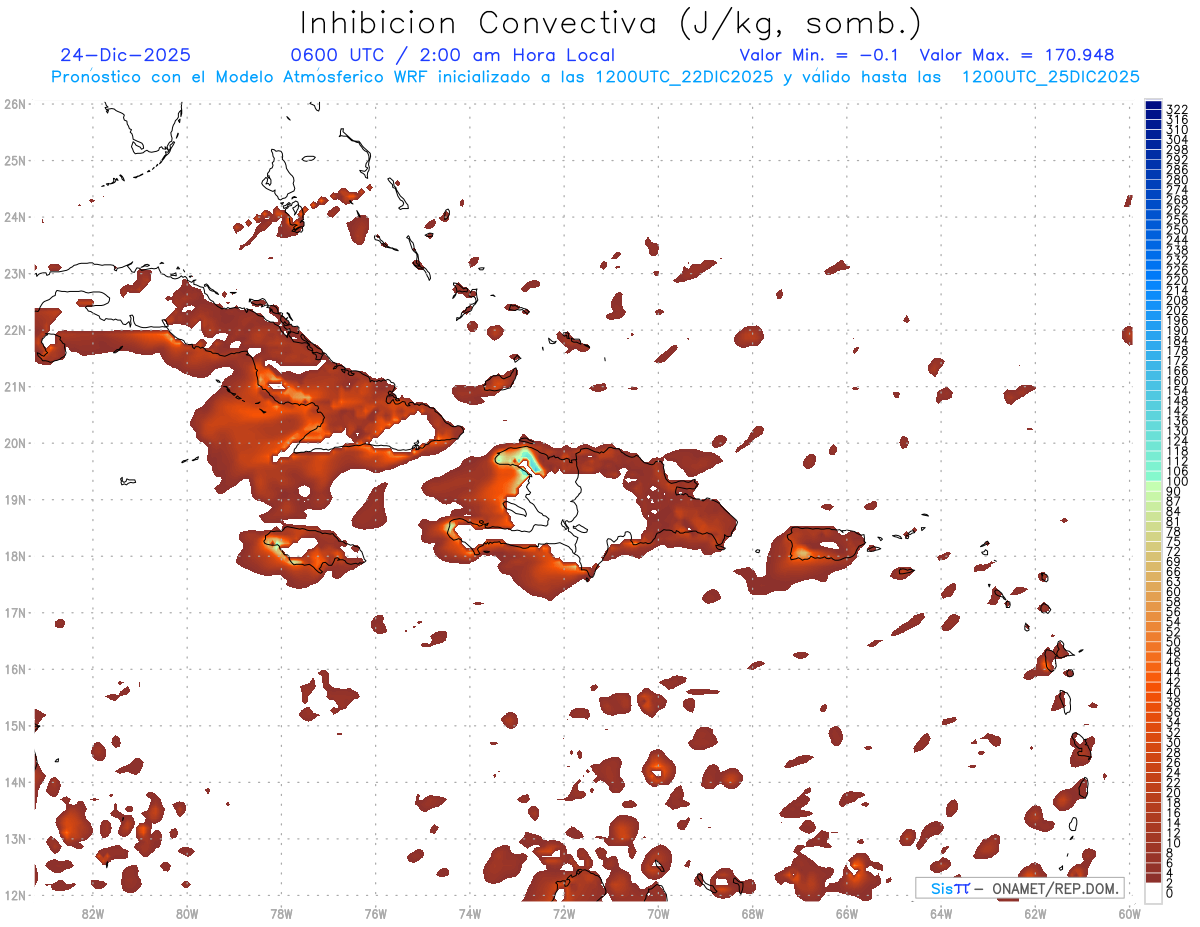This screenshot has height=927, width=1200.
Task: Click the '1200UTC_22DIC2025' initialization time text
Action: [684, 77]
